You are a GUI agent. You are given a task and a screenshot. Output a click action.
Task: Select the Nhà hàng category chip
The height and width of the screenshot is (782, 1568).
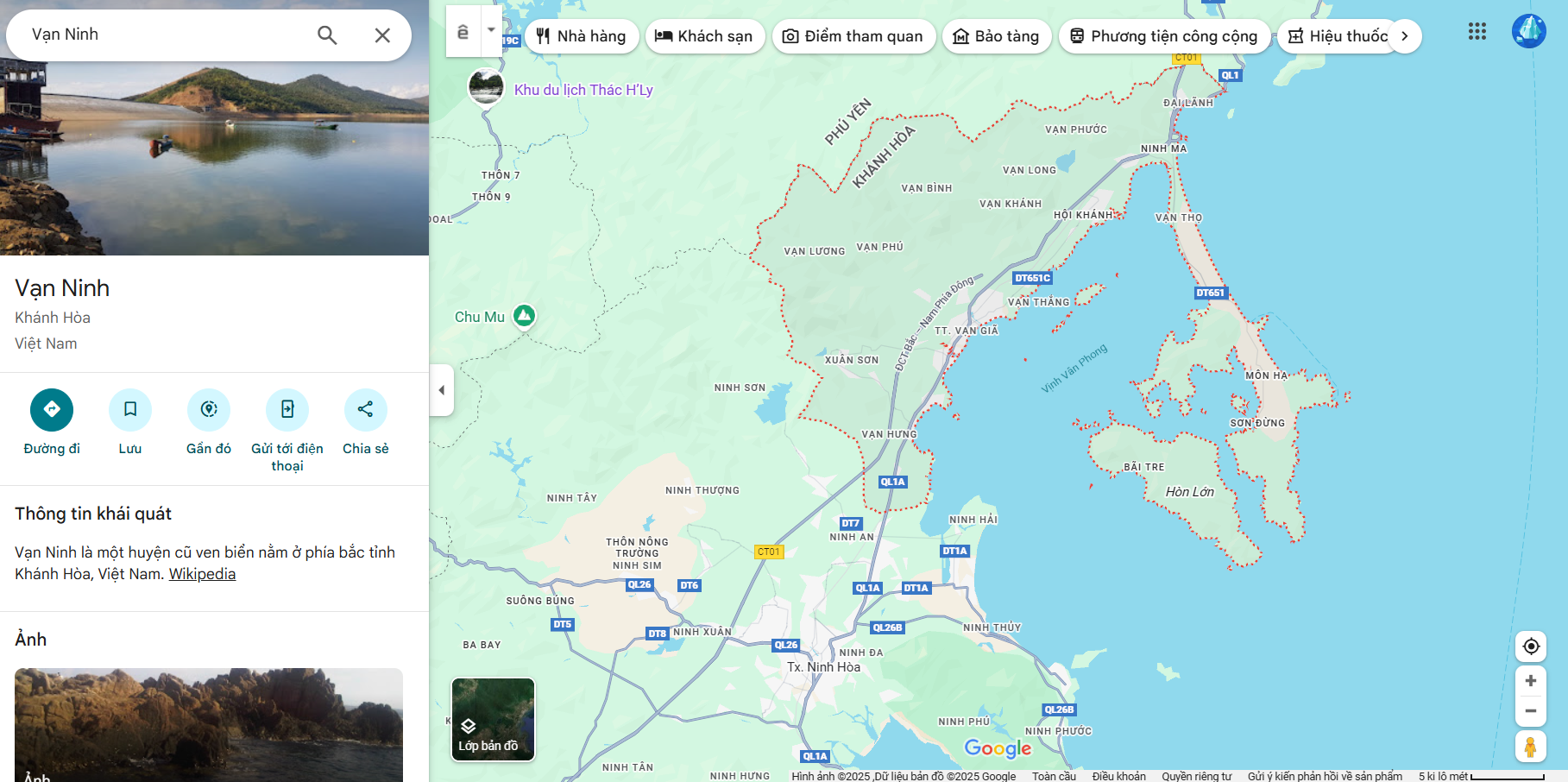click(x=581, y=36)
